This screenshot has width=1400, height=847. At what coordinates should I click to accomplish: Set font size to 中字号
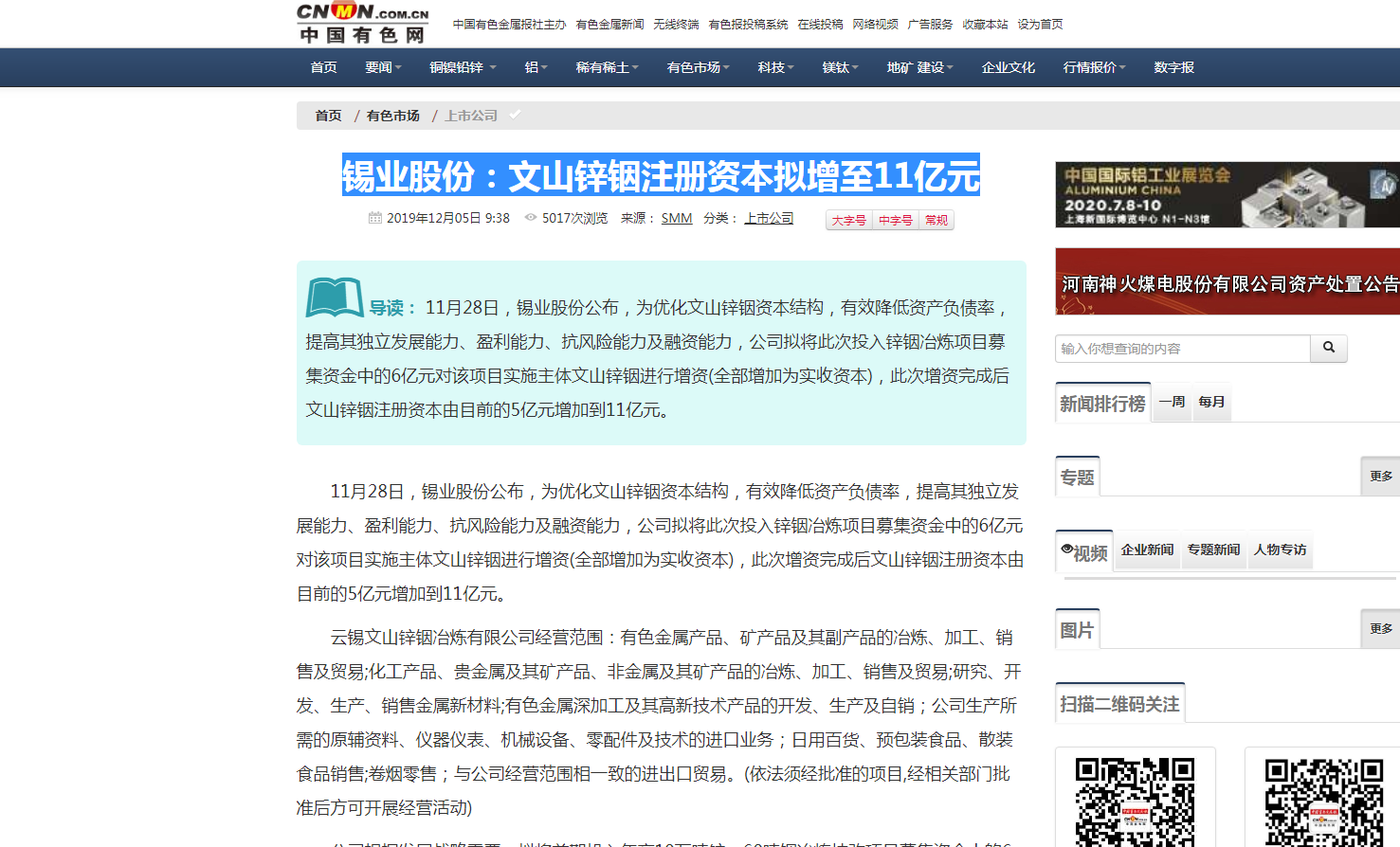coord(895,220)
